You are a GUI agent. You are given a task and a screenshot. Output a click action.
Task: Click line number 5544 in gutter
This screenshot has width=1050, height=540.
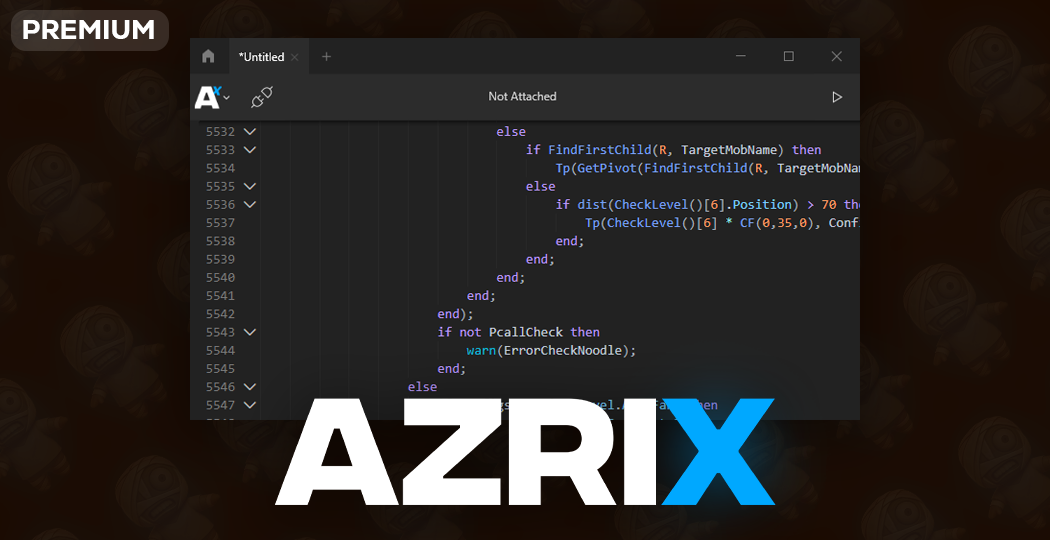click(220, 350)
